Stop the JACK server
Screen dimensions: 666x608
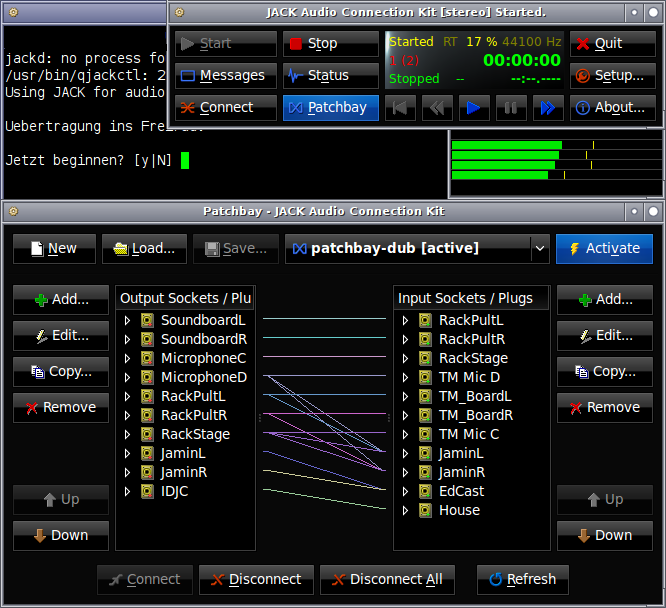click(x=330, y=43)
